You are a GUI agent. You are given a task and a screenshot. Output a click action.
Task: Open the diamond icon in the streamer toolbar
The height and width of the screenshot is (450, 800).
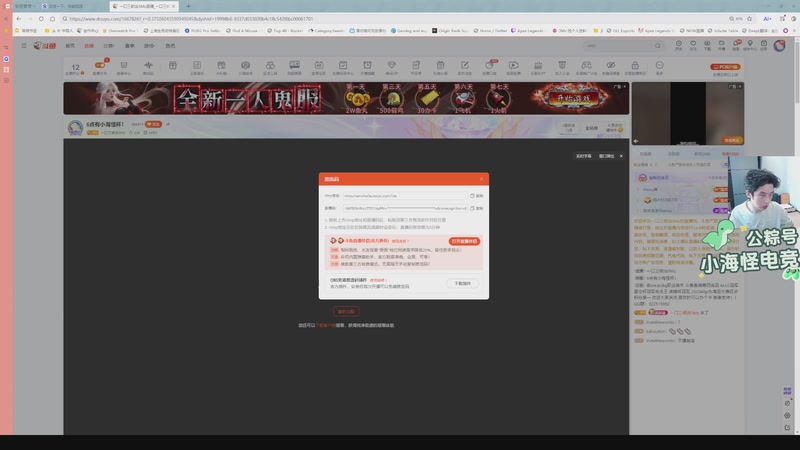tap(391, 65)
